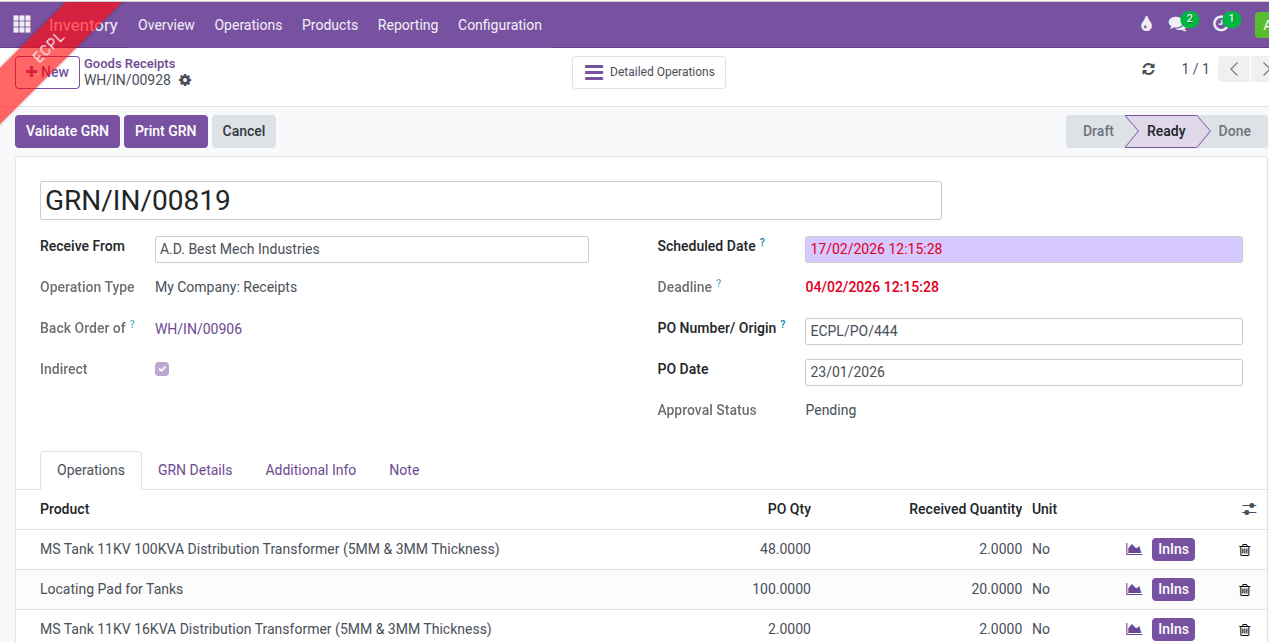Screen dimensions: 1269x642
Task: Toggle the Indirect checkbox
Action: (x=162, y=369)
